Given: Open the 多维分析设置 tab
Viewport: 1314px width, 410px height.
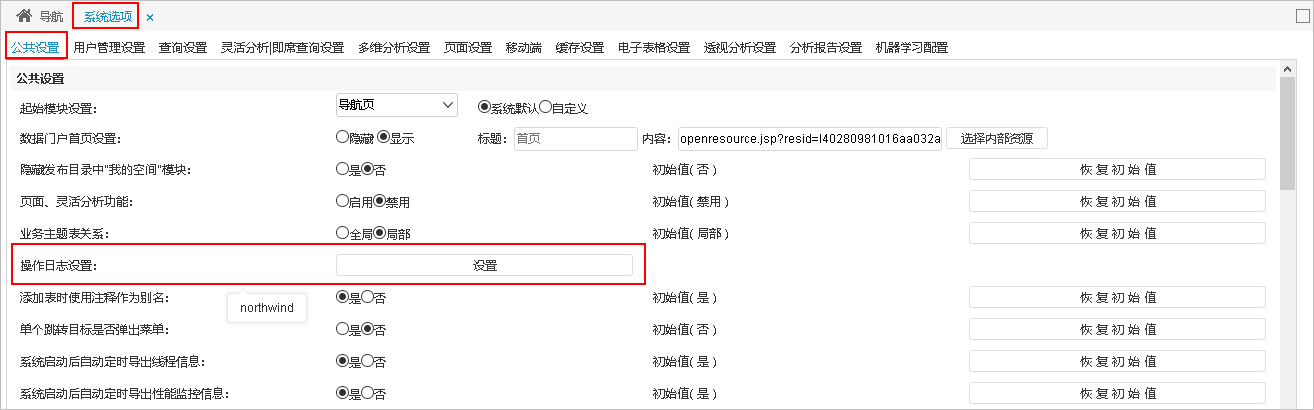Looking at the screenshot, I should [394, 47].
